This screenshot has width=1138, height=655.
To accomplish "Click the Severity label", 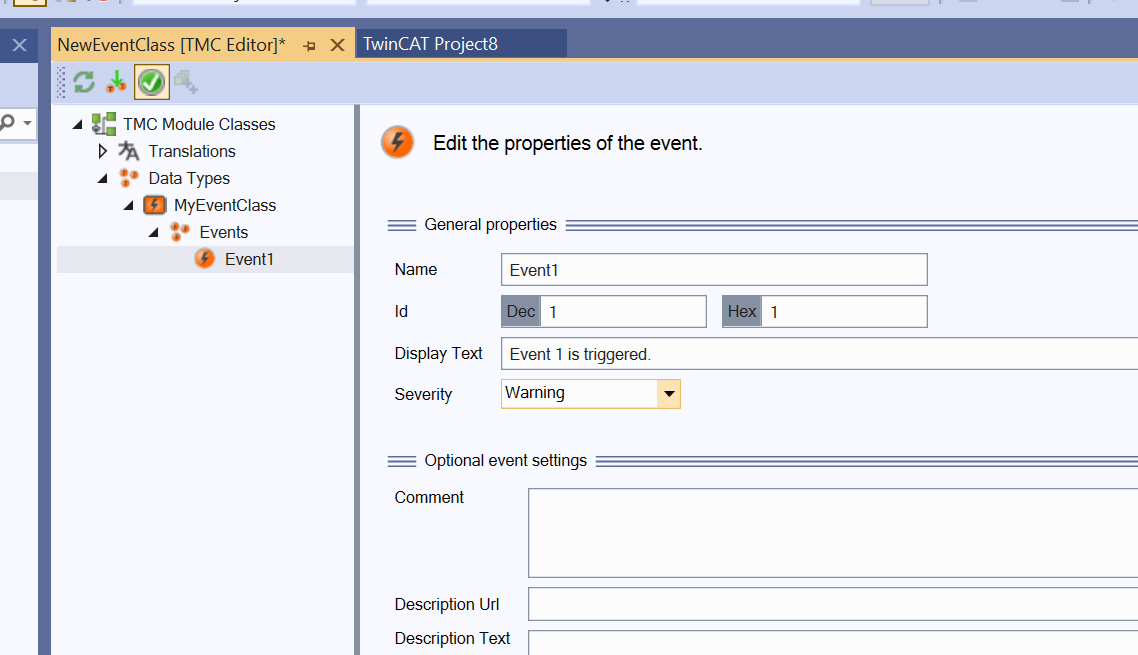I will 423,394.
